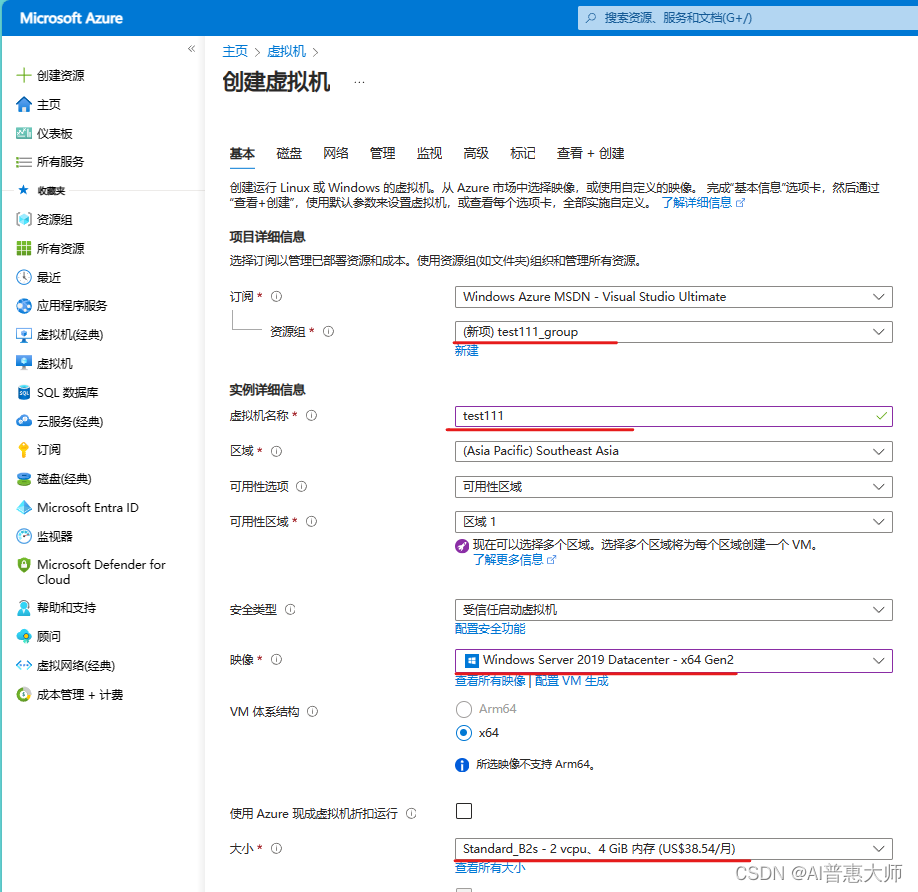Switch to the 管理 tab
Image resolution: width=918 pixels, height=892 pixels.
382,153
